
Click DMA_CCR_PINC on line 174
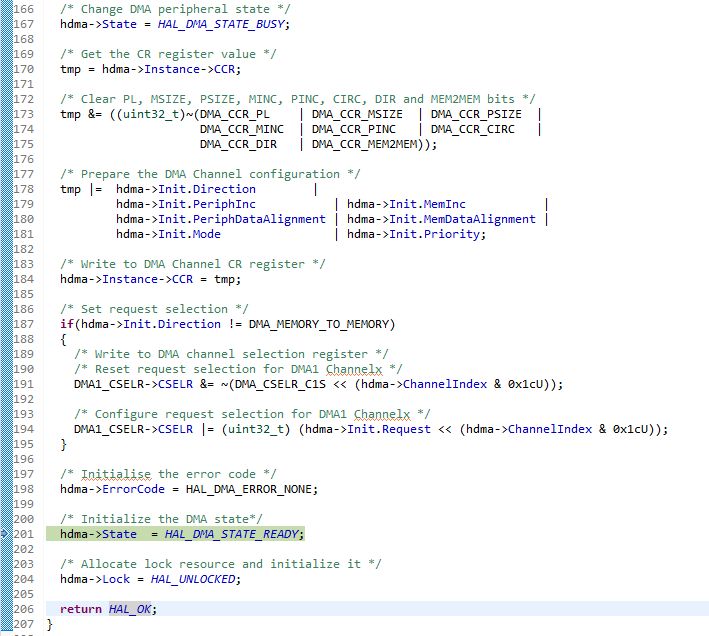(354, 129)
